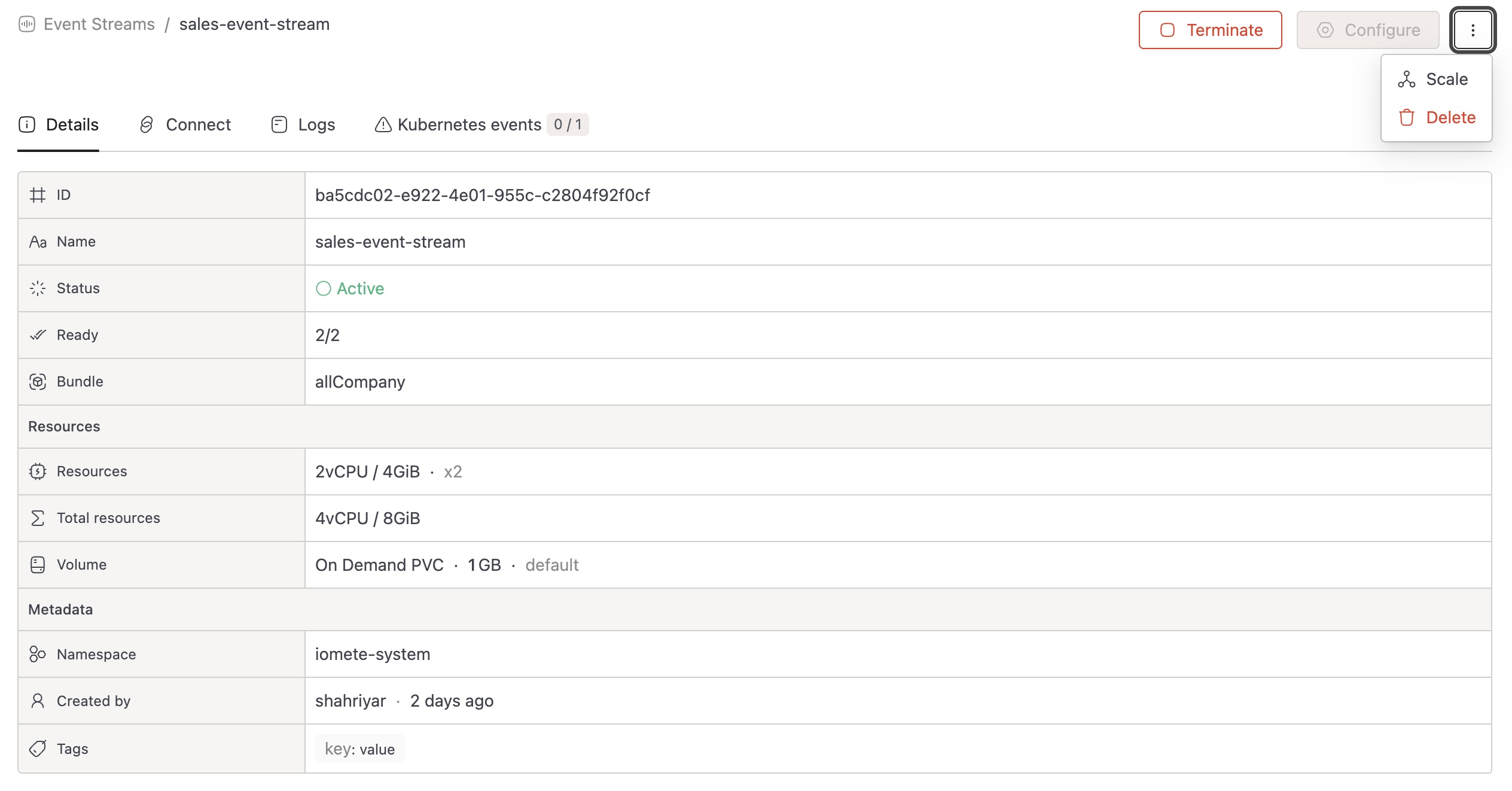Click the Delete trash icon
Image resolution: width=1512 pixels, height=791 pixels.
1406,117
